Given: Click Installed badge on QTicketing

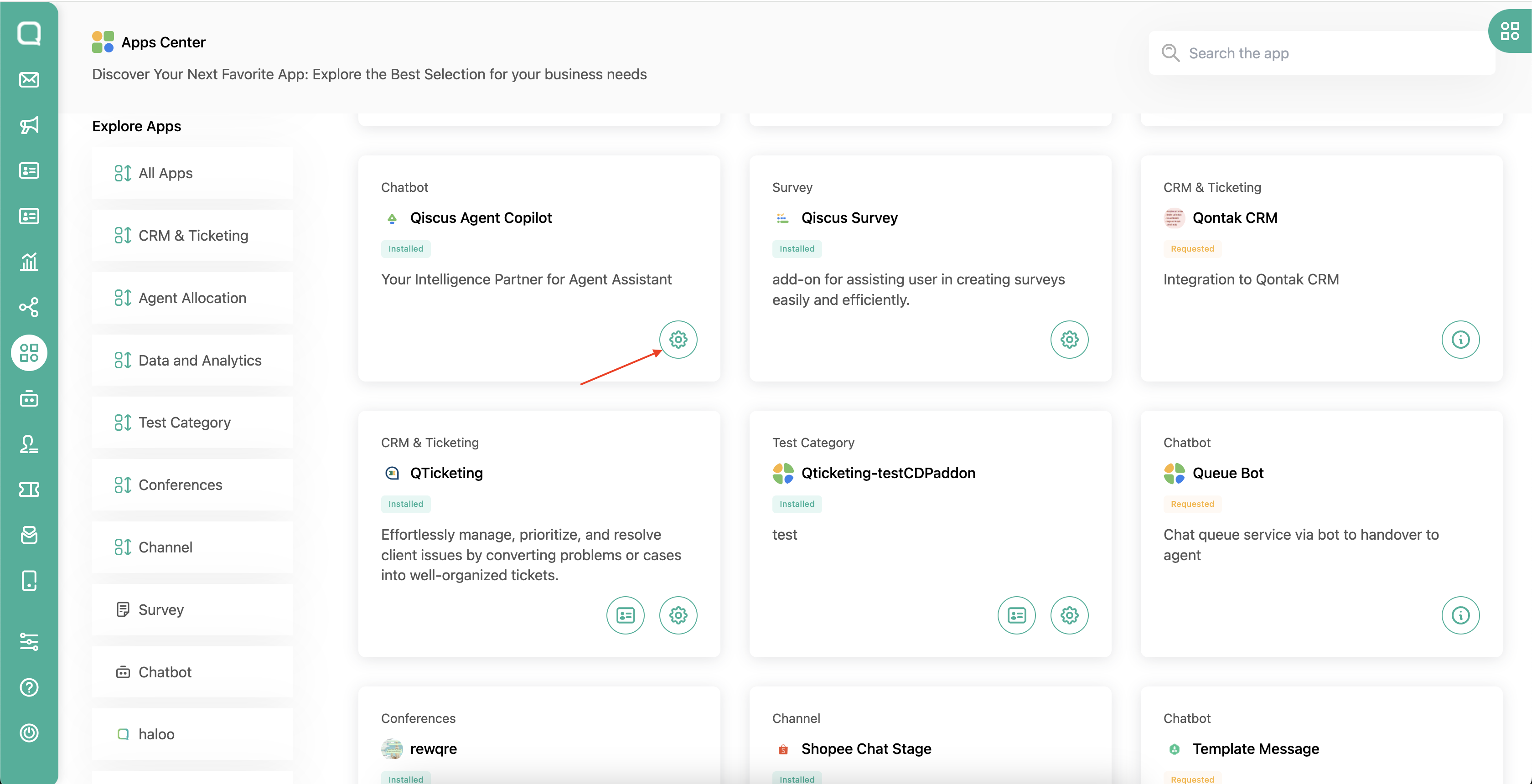Looking at the screenshot, I should 406,504.
